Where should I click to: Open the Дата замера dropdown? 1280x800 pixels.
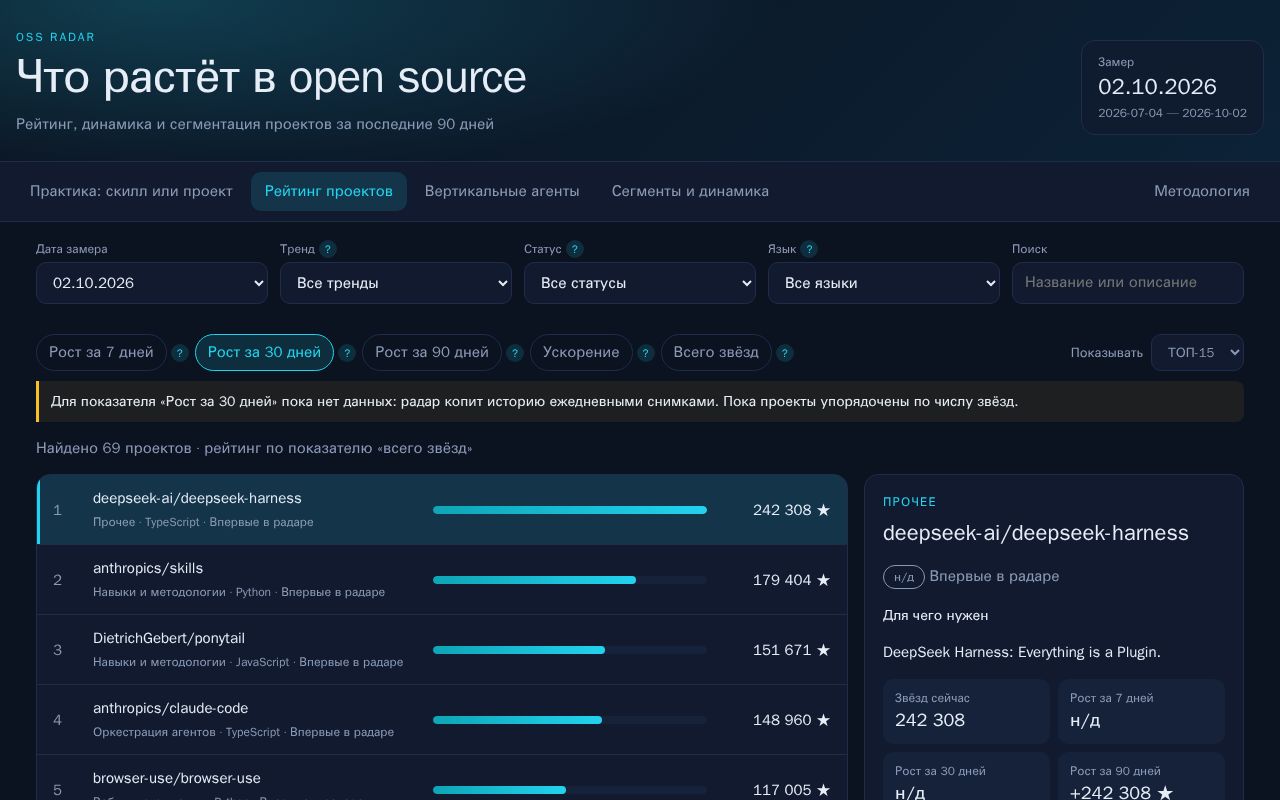tap(152, 283)
